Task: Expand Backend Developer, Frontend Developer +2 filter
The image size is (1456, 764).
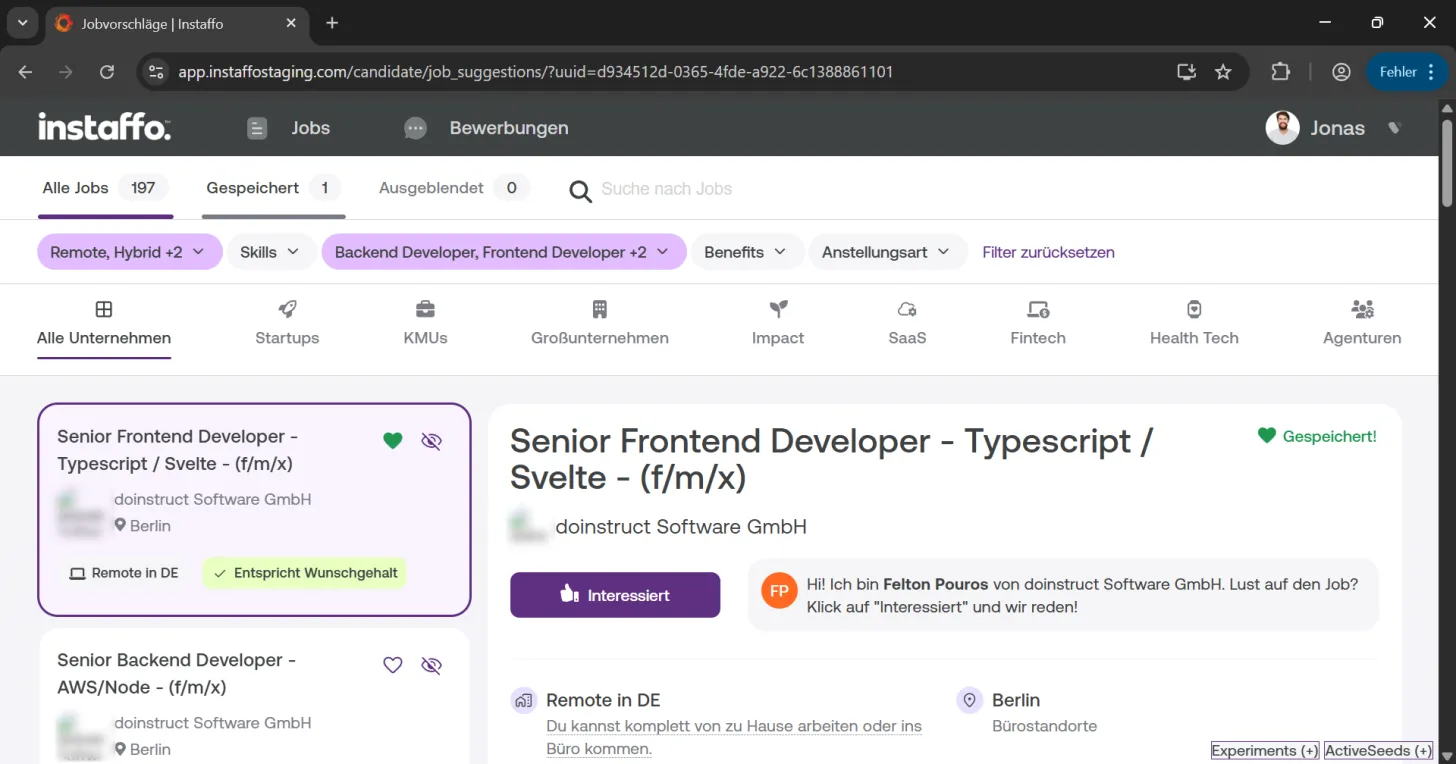Action: pyautogui.click(x=503, y=252)
